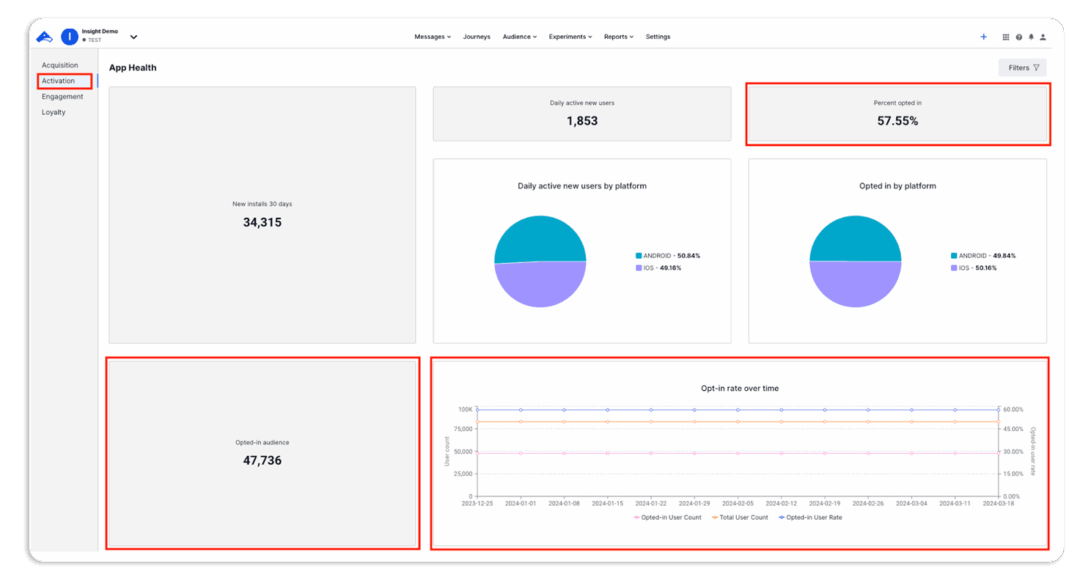The width and height of the screenshot is (1091, 580).
Task: Select Engagement in the left sidebar
Action: pos(62,97)
